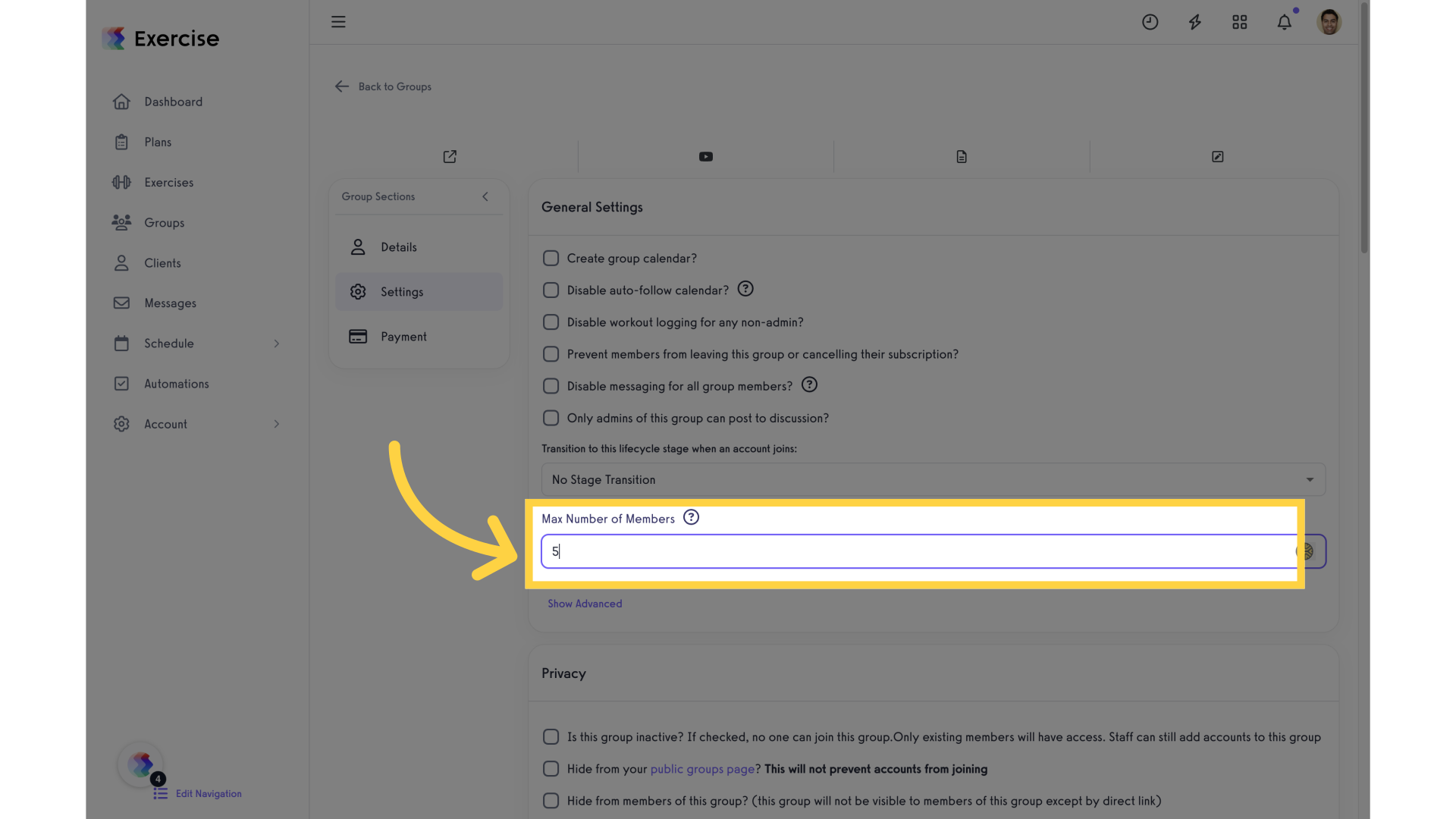Check Disable workout logging for non-admin

coord(551,322)
